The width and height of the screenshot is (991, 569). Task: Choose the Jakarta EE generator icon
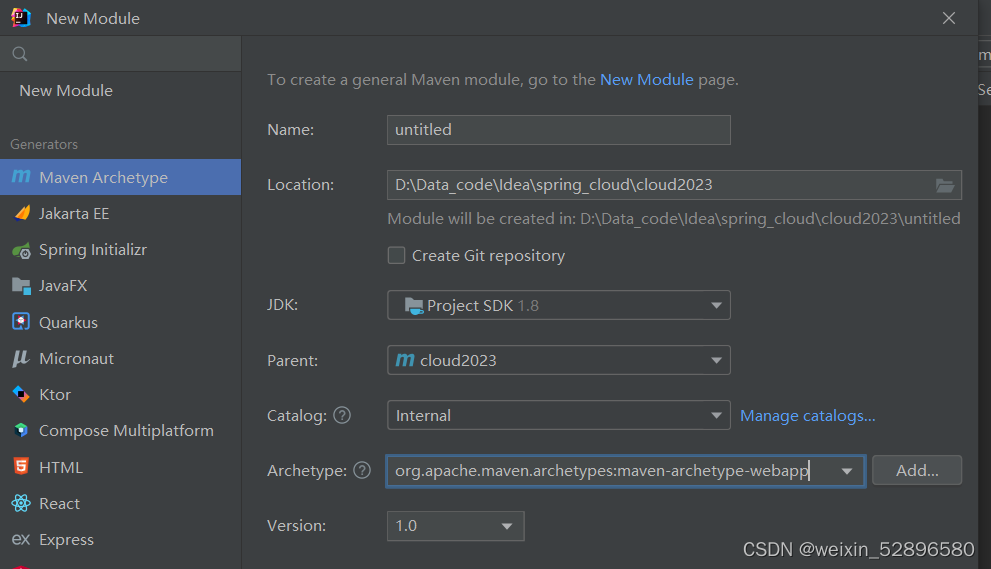21,213
